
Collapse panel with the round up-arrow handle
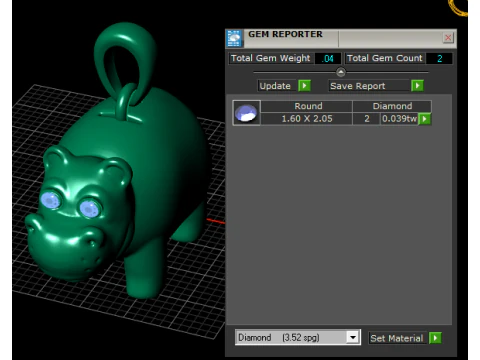(341, 72)
